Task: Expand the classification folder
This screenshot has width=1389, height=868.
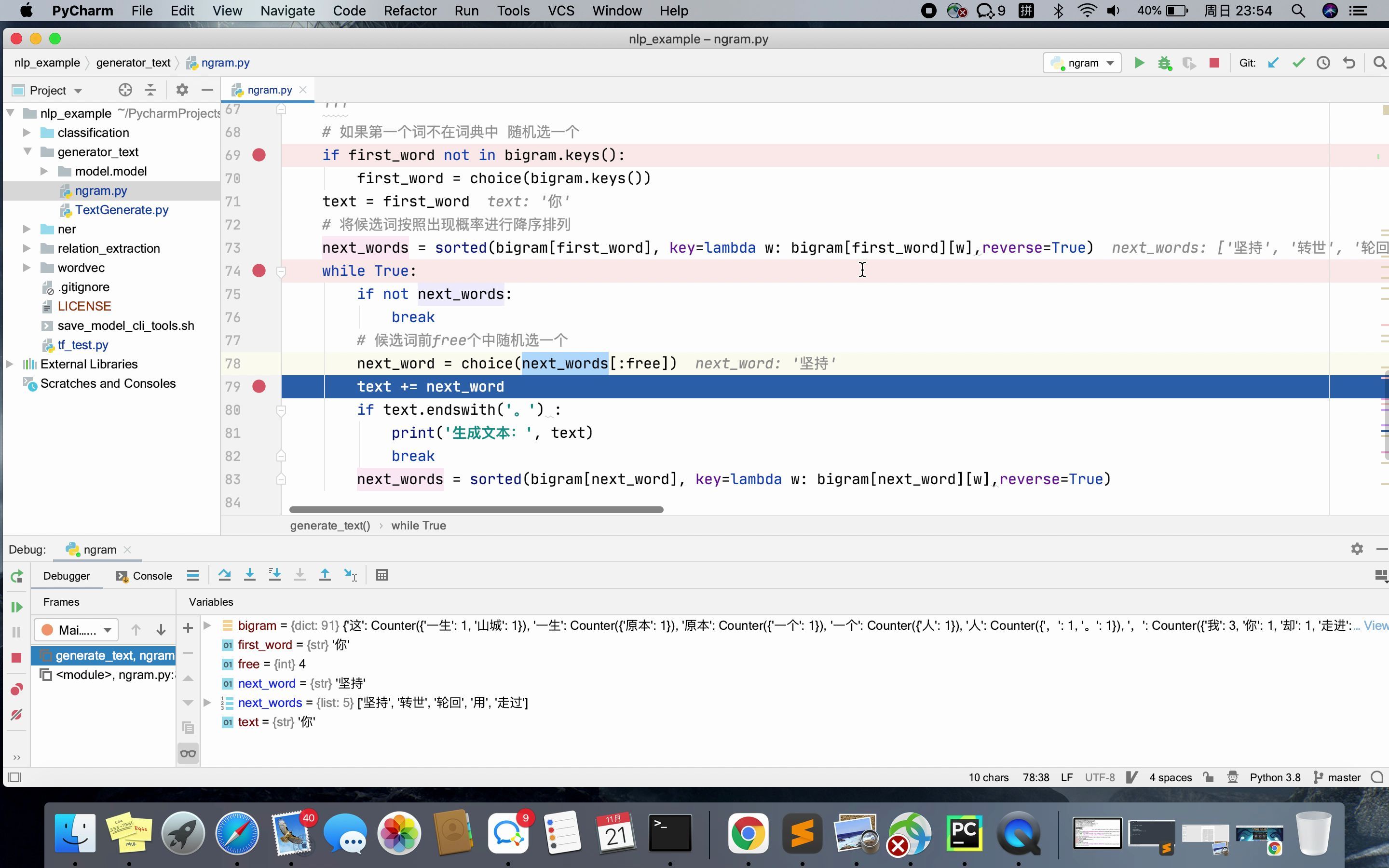Action: click(27, 133)
